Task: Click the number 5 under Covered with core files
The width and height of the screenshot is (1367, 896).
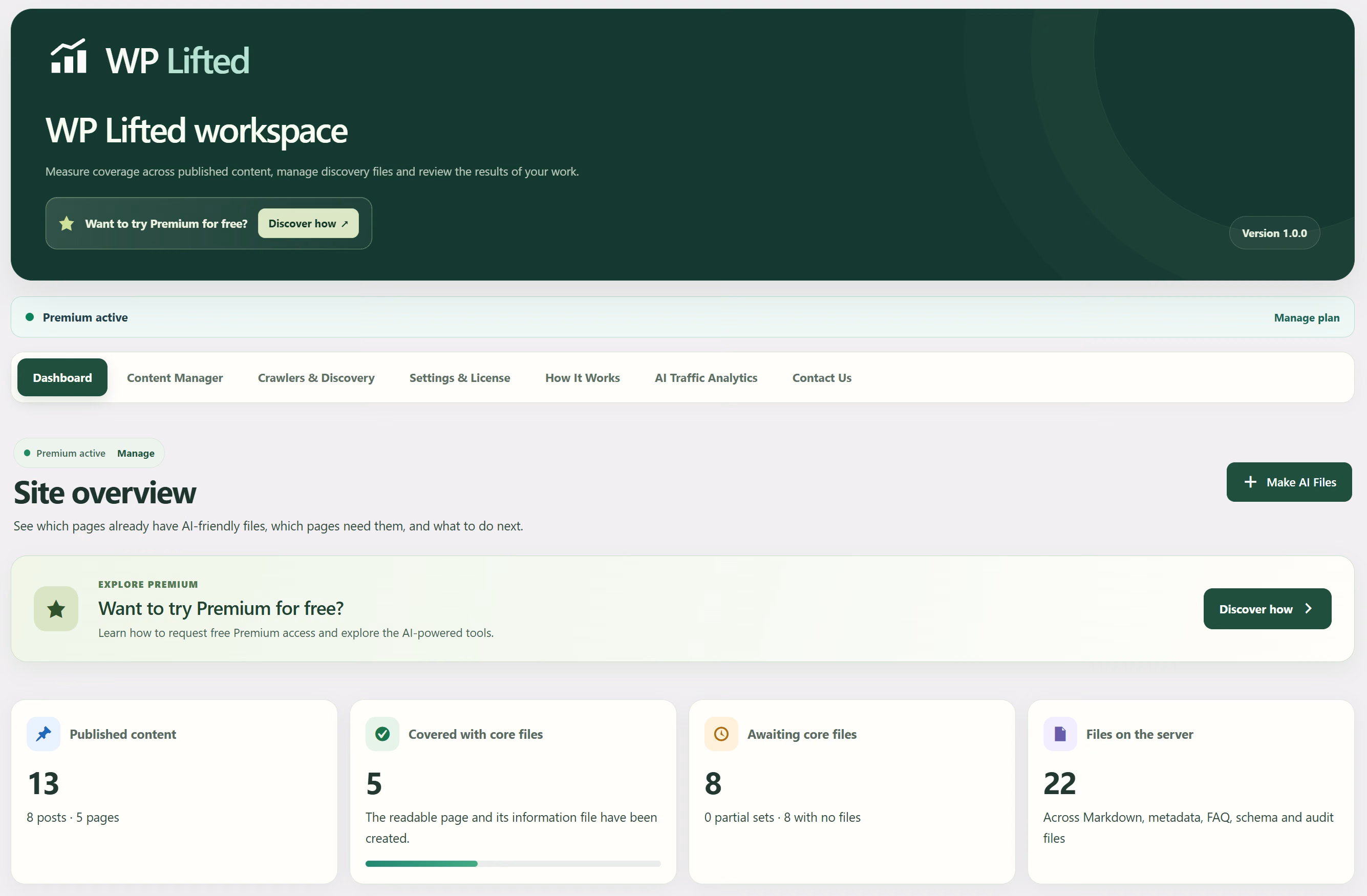Action: [x=374, y=783]
